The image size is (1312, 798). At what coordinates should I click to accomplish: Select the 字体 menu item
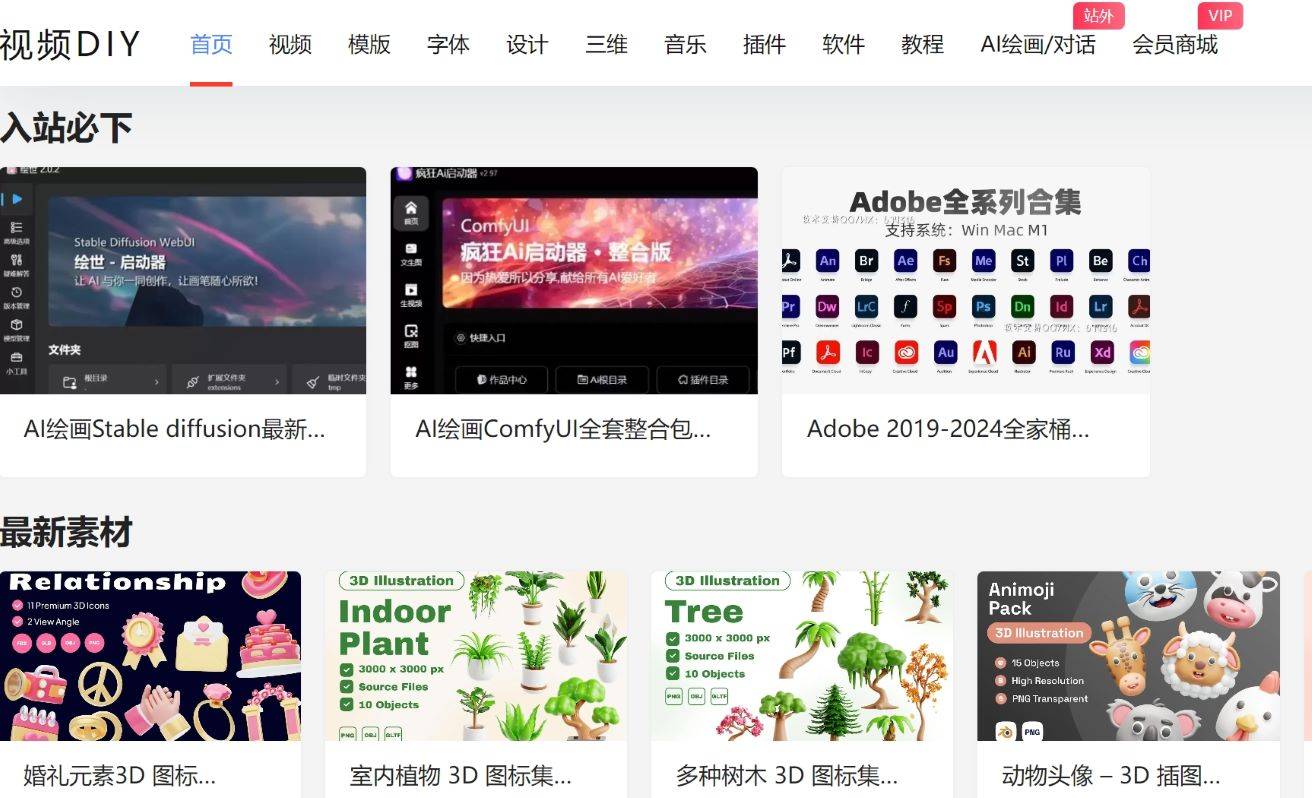(448, 44)
